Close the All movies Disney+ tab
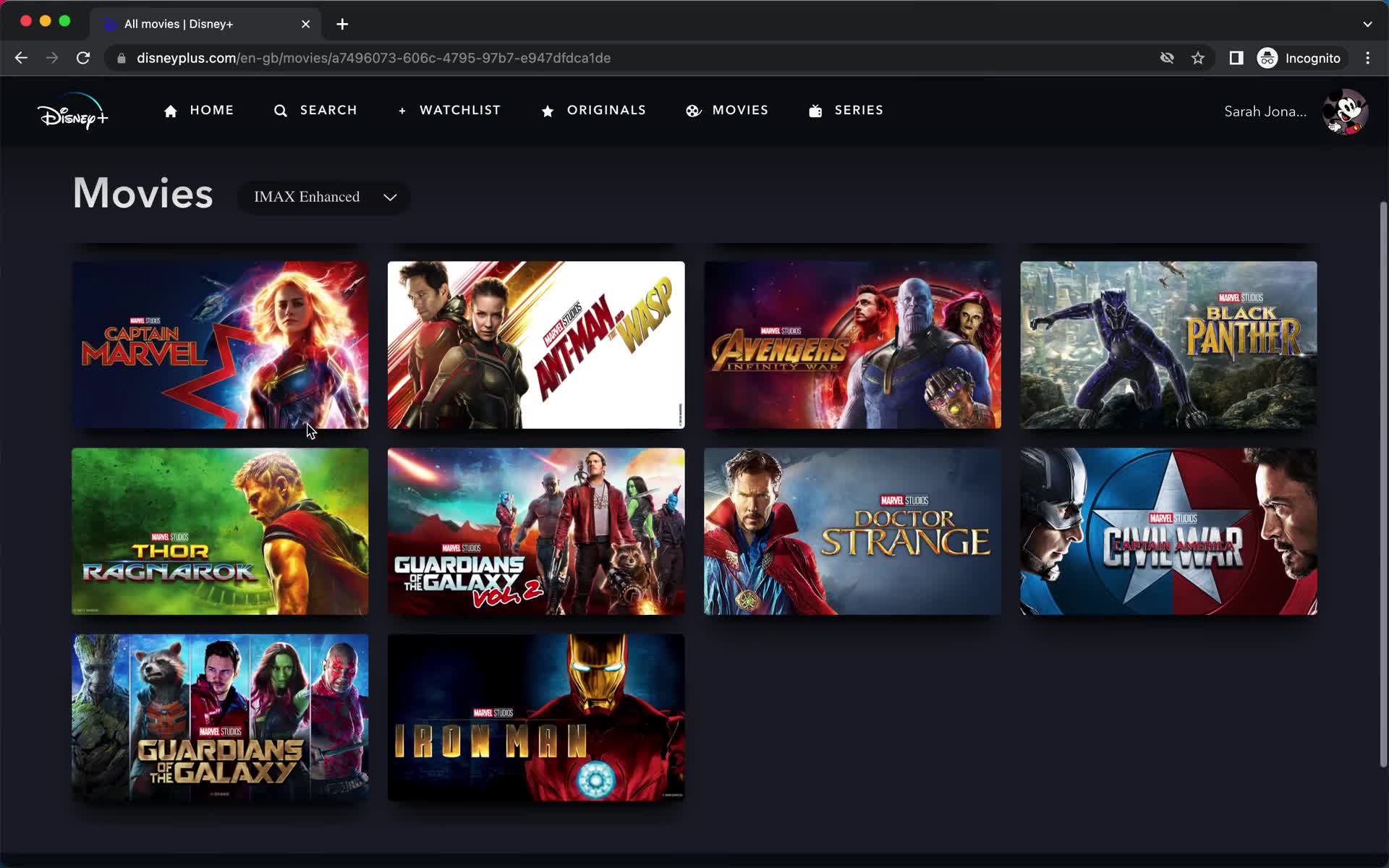 pyautogui.click(x=305, y=24)
